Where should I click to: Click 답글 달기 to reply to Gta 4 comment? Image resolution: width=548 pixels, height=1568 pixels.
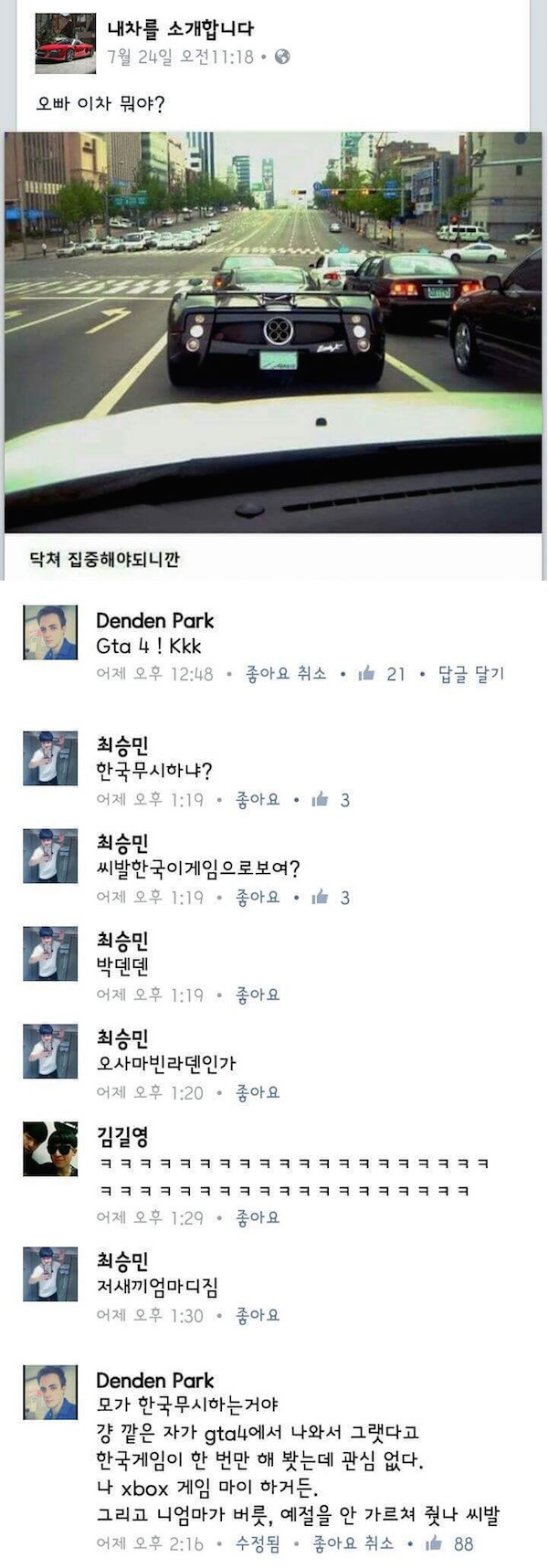pyautogui.click(x=470, y=674)
